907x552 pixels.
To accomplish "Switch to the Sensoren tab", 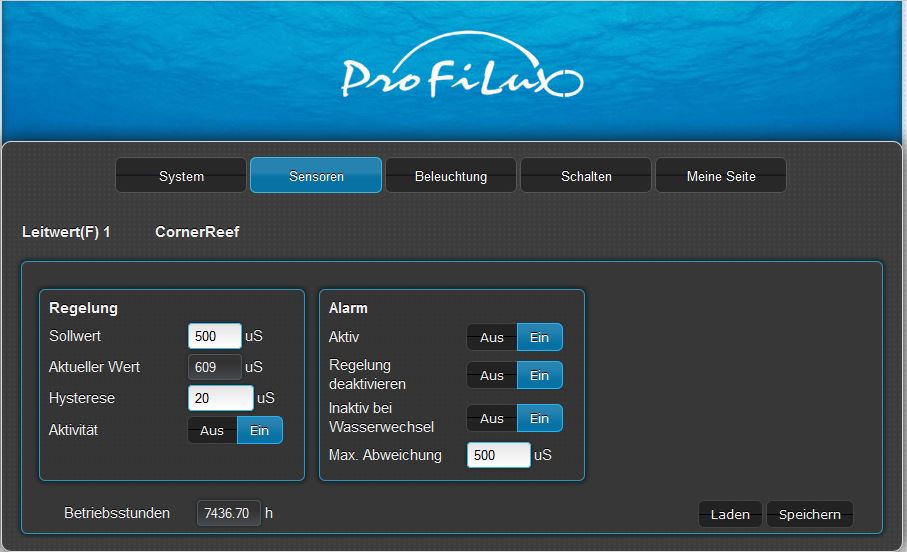I will point(316,176).
